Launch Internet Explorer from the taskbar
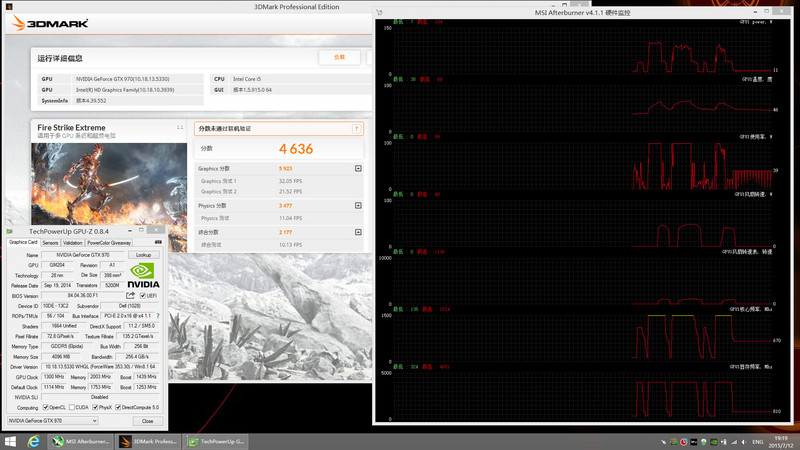 point(34,442)
